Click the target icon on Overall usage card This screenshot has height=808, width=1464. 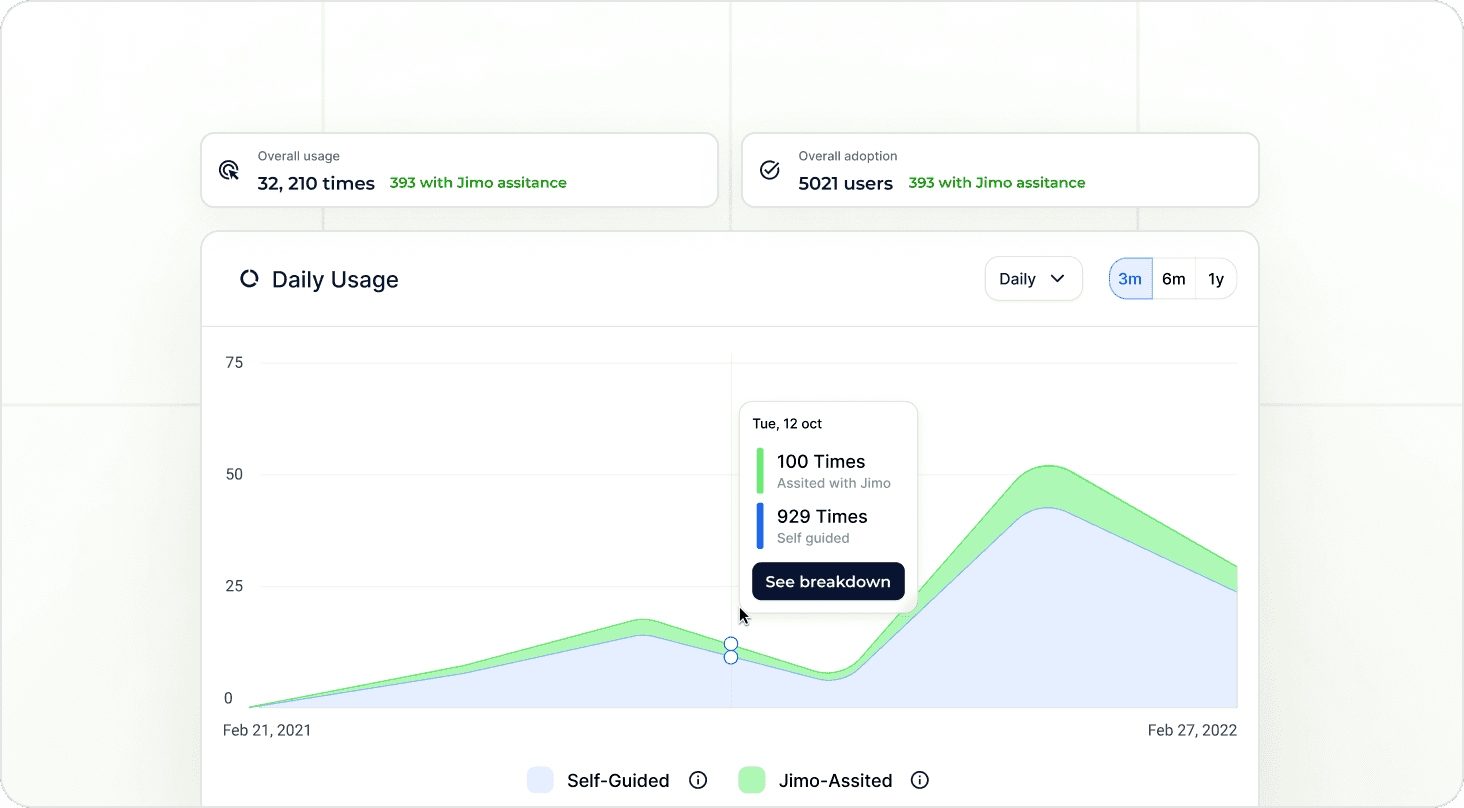pyautogui.click(x=229, y=170)
